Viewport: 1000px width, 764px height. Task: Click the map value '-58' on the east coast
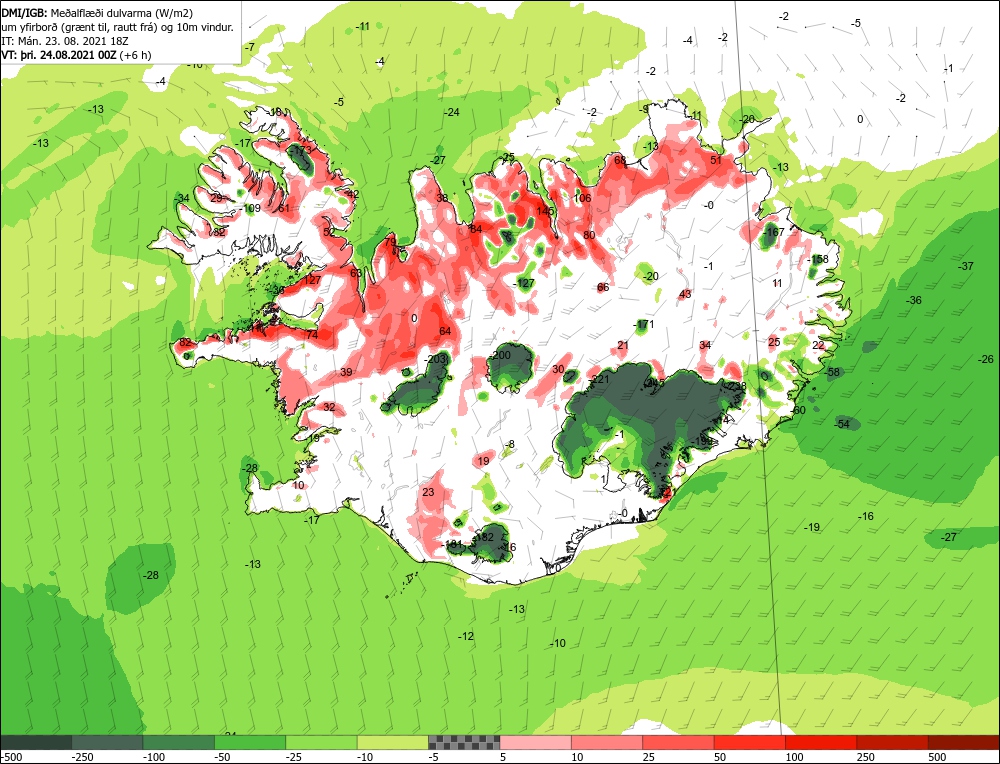click(831, 372)
